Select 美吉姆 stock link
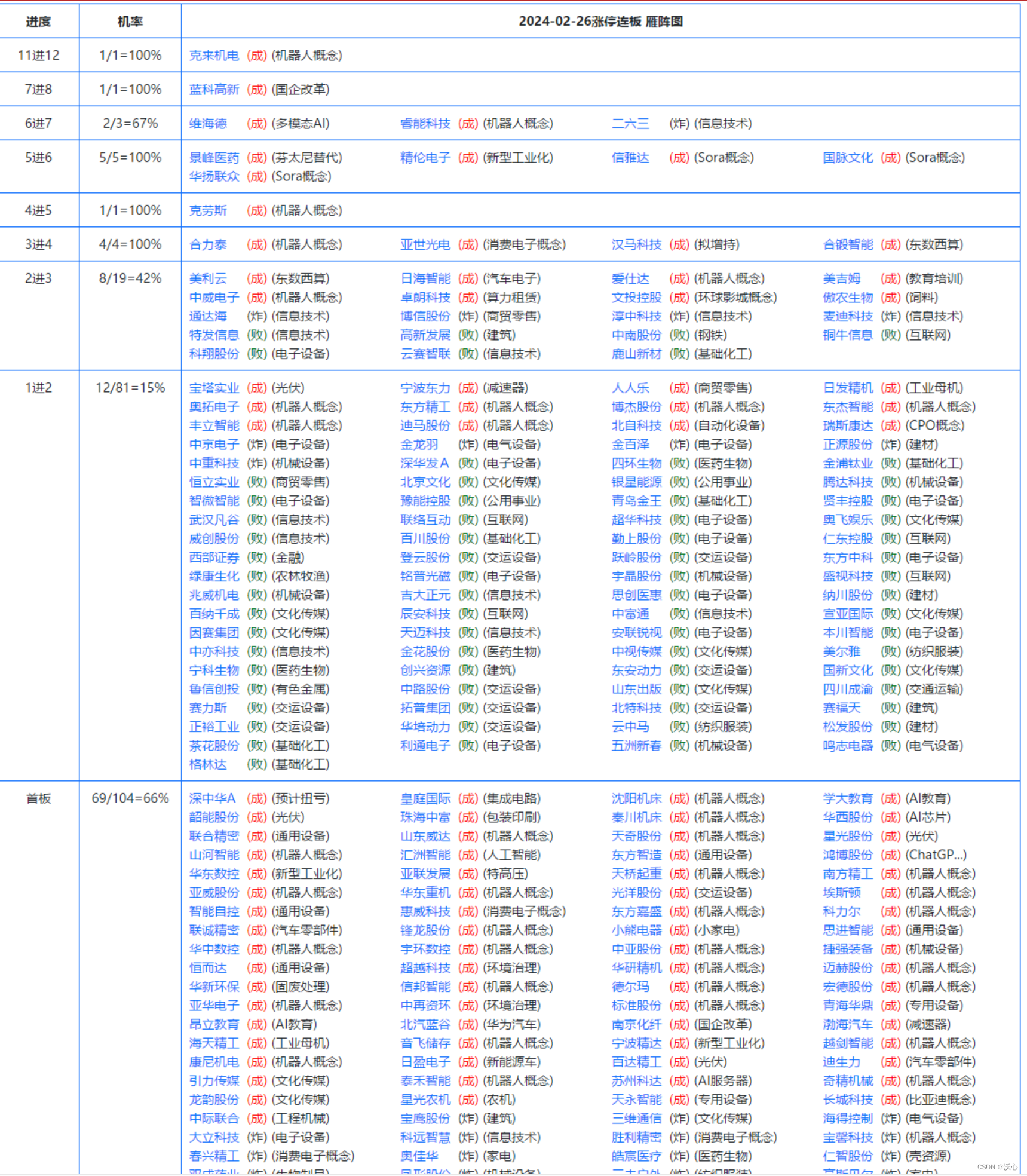The width and height of the screenshot is (1027, 1176). (842, 278)
